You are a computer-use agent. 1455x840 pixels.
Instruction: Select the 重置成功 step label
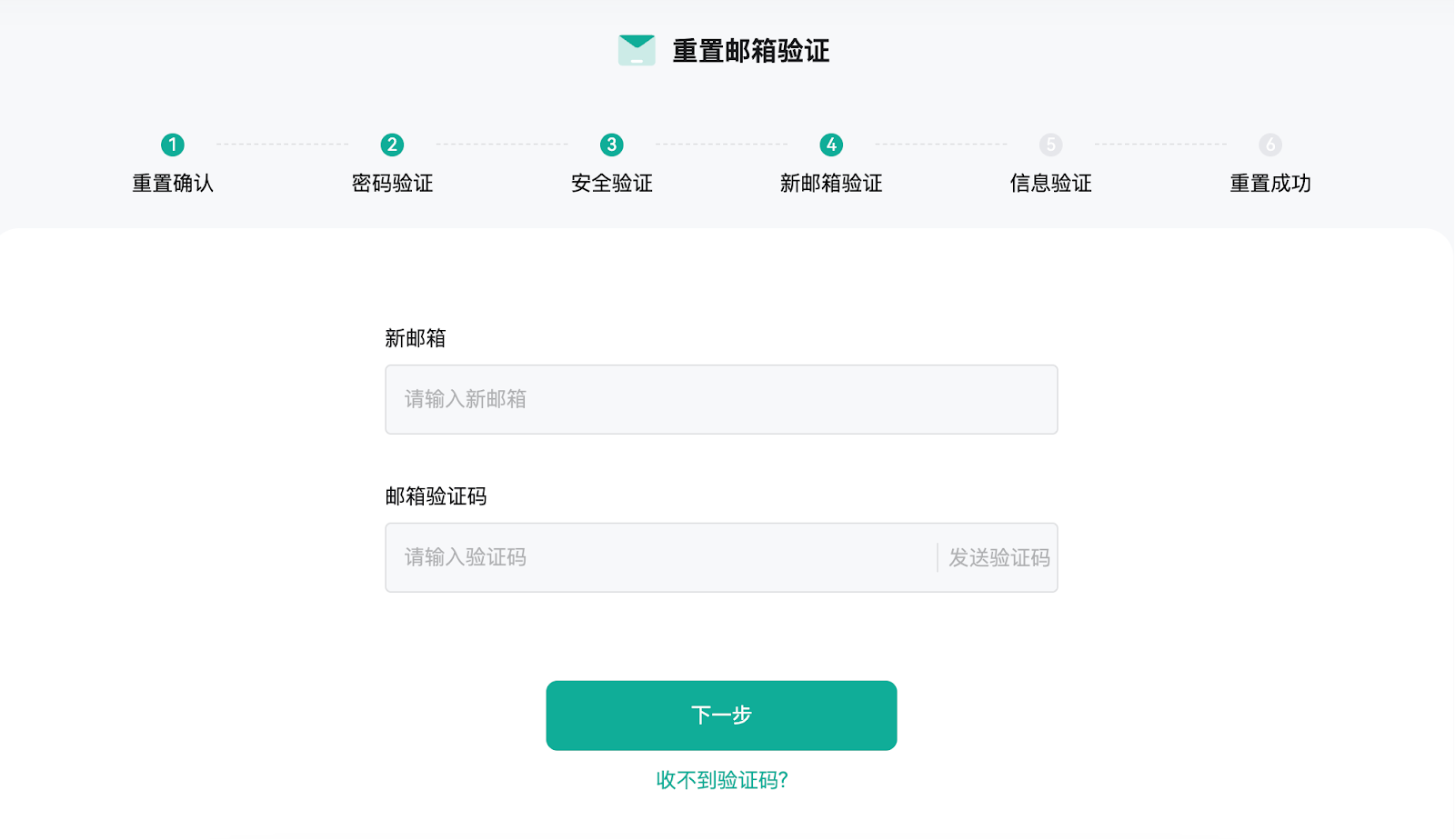point(1270,184)
